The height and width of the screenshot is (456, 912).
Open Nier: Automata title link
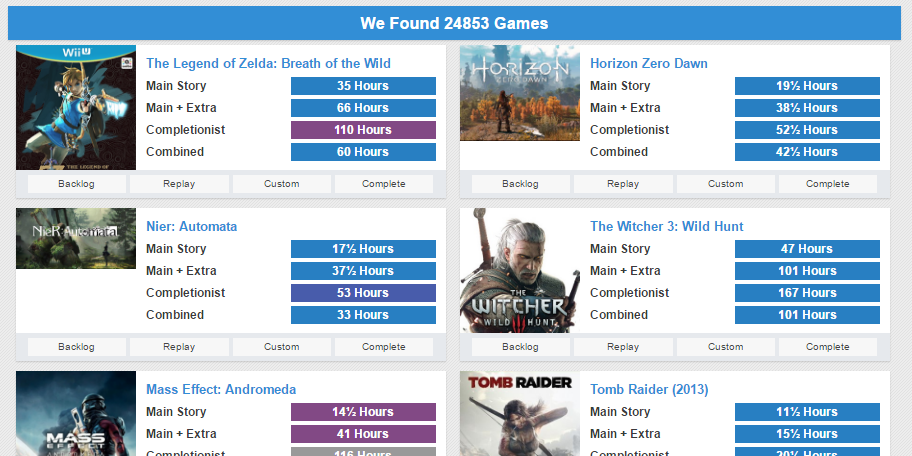pos(191,226)
